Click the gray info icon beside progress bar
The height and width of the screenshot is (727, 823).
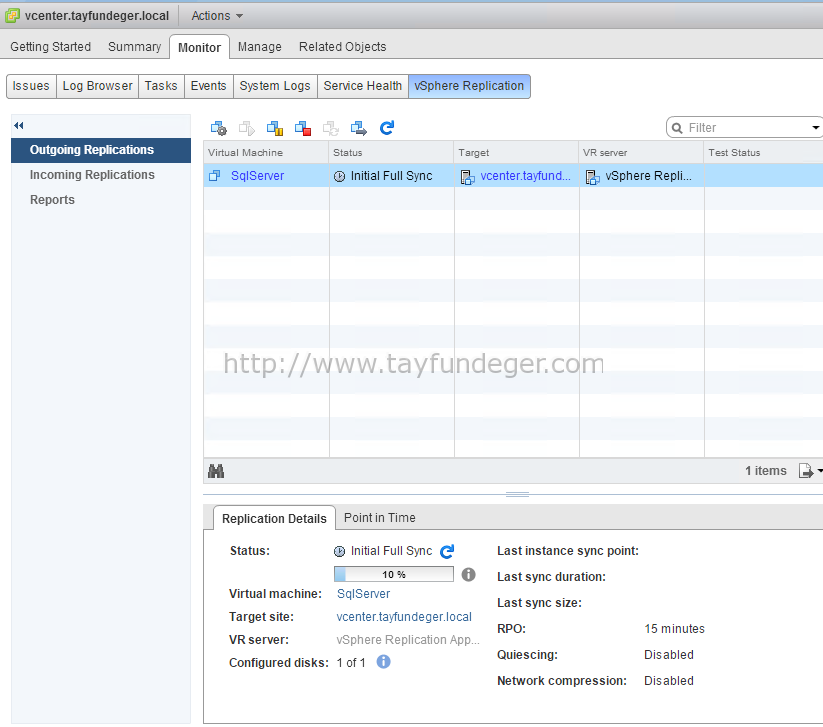468,575
